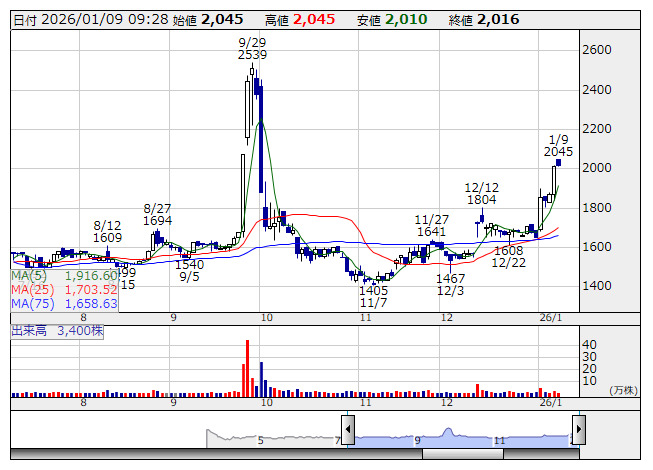Click the left range handle arrow
Image resolution: width=653 pixels, height=470 pixels.
pos(348,429)
